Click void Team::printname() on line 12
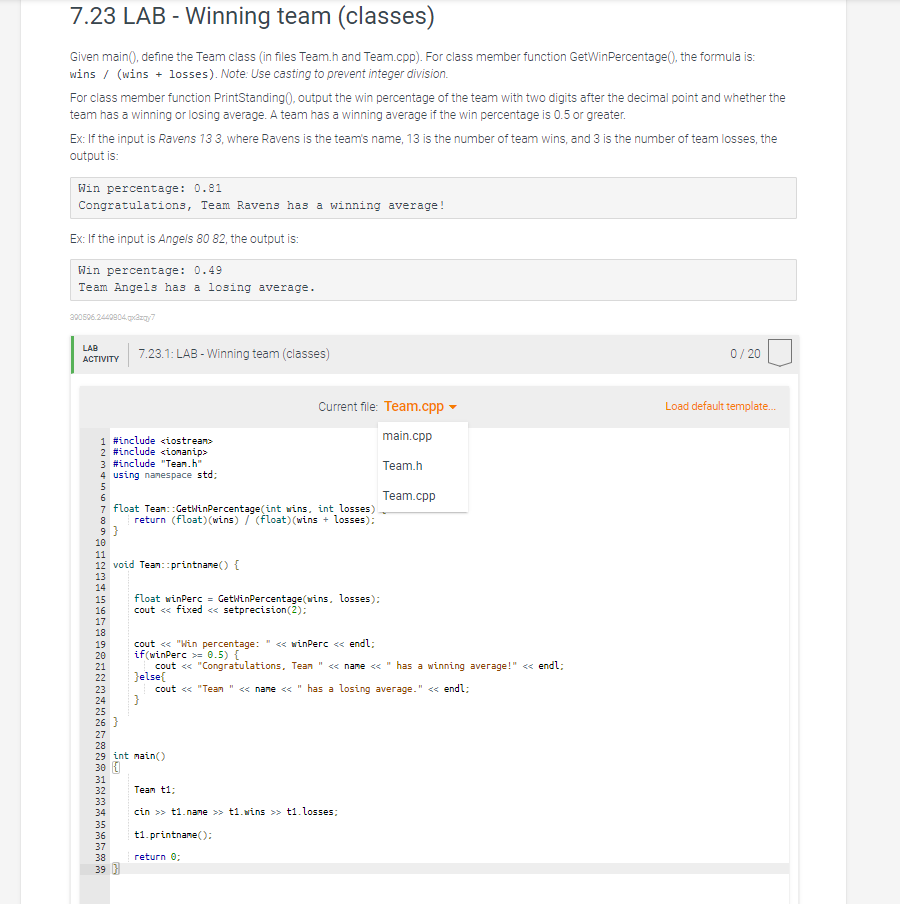 click(176, 565)
